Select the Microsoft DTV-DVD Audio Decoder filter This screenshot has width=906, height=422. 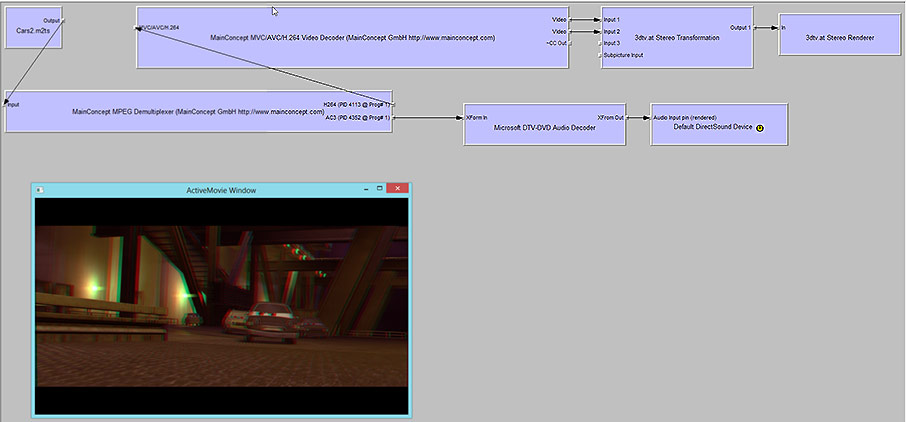pyautogui.click(x=544, y=124)
